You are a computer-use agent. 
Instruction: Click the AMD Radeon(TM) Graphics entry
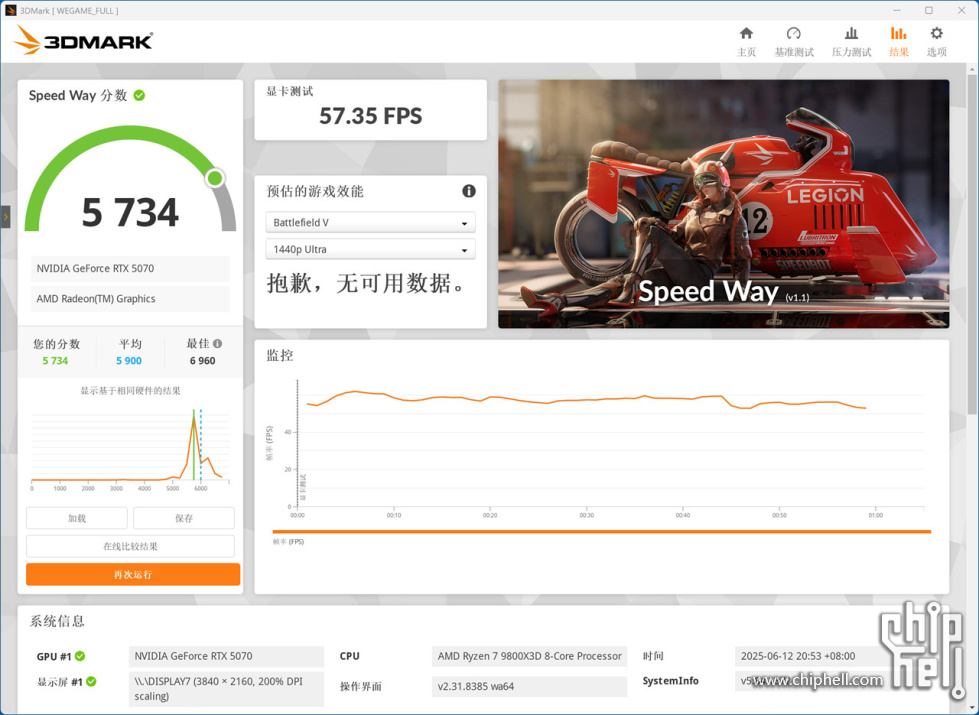tap(130, 298)
